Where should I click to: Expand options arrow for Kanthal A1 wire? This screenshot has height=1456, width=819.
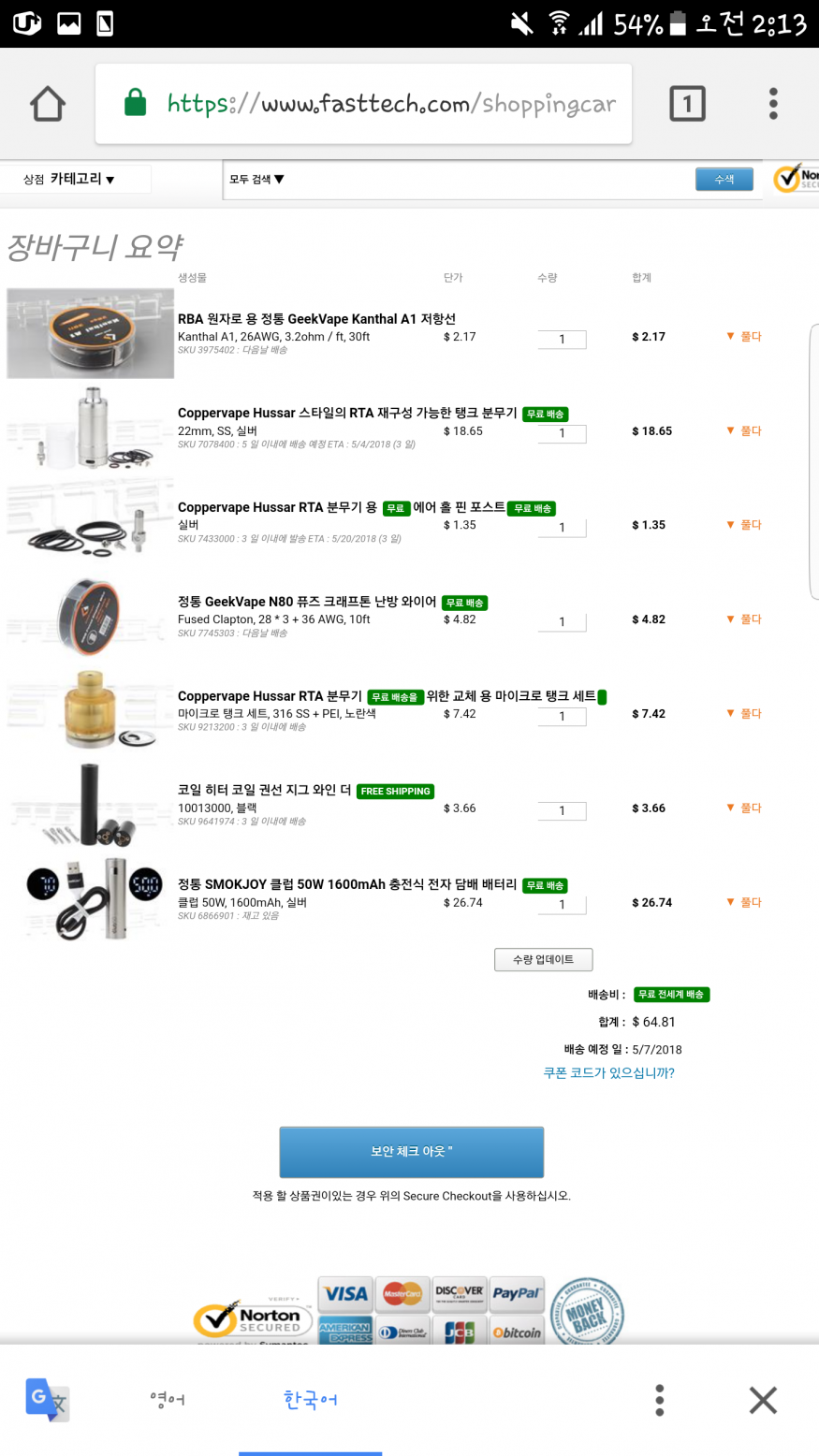click(x=744, y=337)
